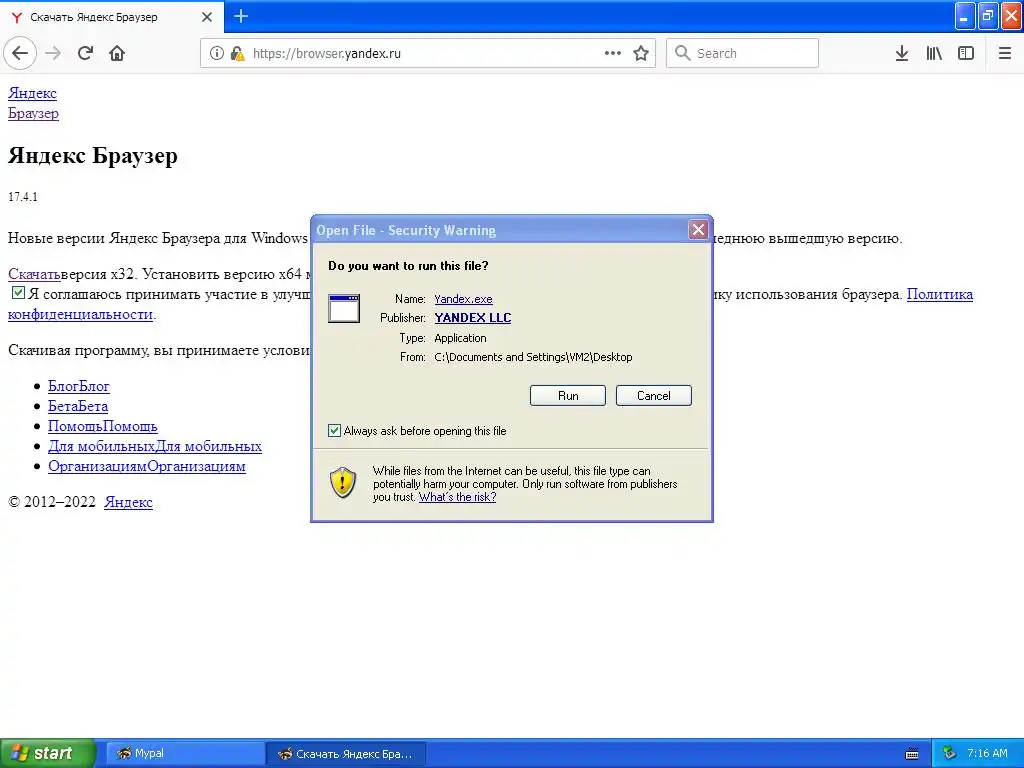Bookmark this page with the star icon
The image size is (1024, 768).
(641, 53)
